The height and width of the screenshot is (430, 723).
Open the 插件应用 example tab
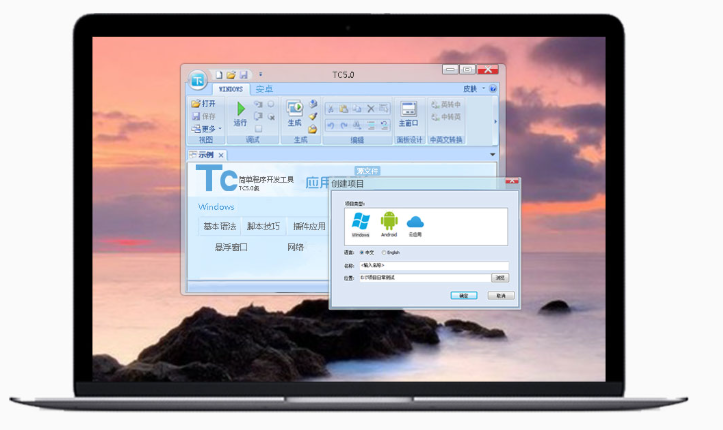(309, 226)
